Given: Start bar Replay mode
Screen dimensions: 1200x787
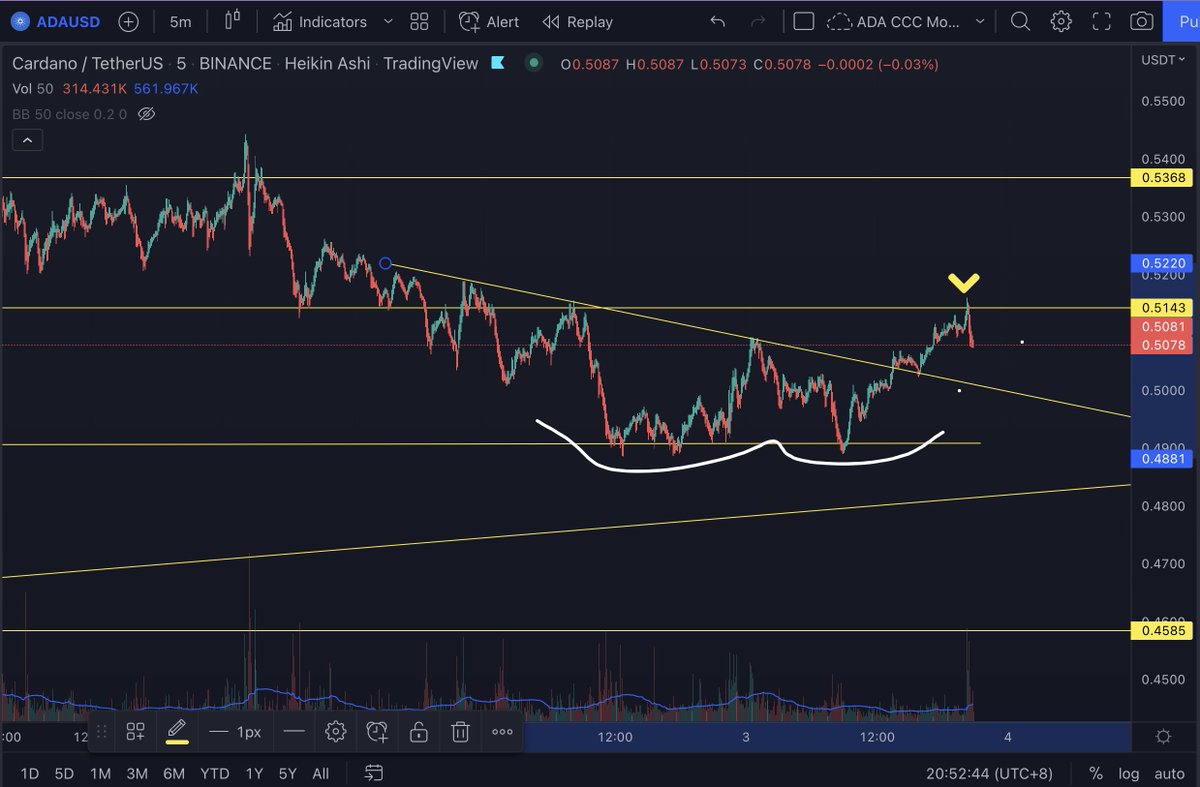Looking at the screenshot, I should click(577, 21).
